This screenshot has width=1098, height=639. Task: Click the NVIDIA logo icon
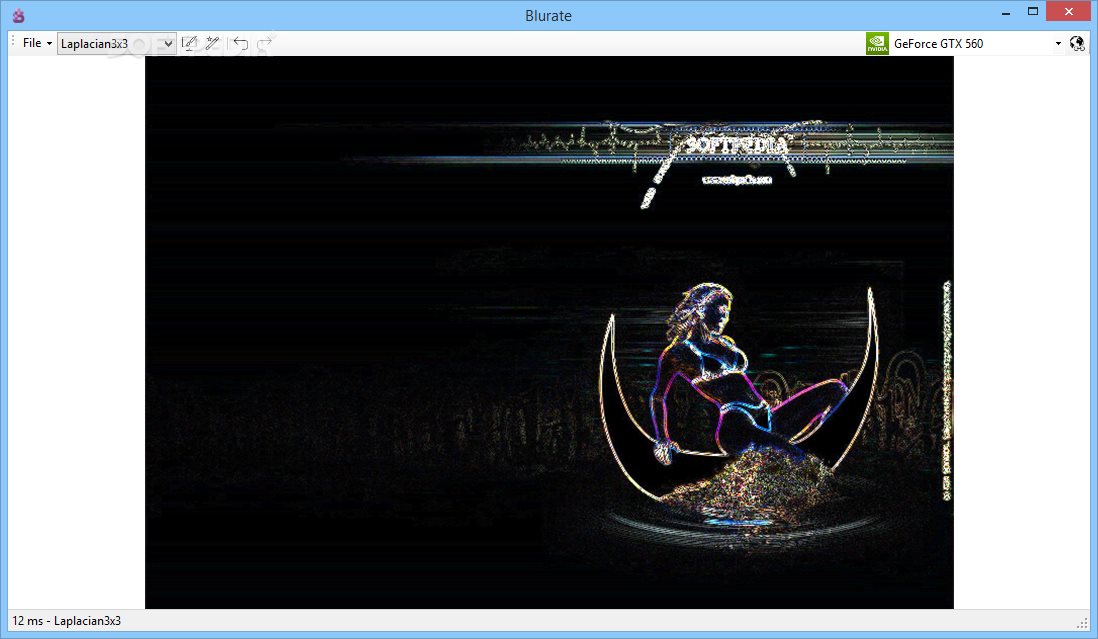(x=877, y=43)
